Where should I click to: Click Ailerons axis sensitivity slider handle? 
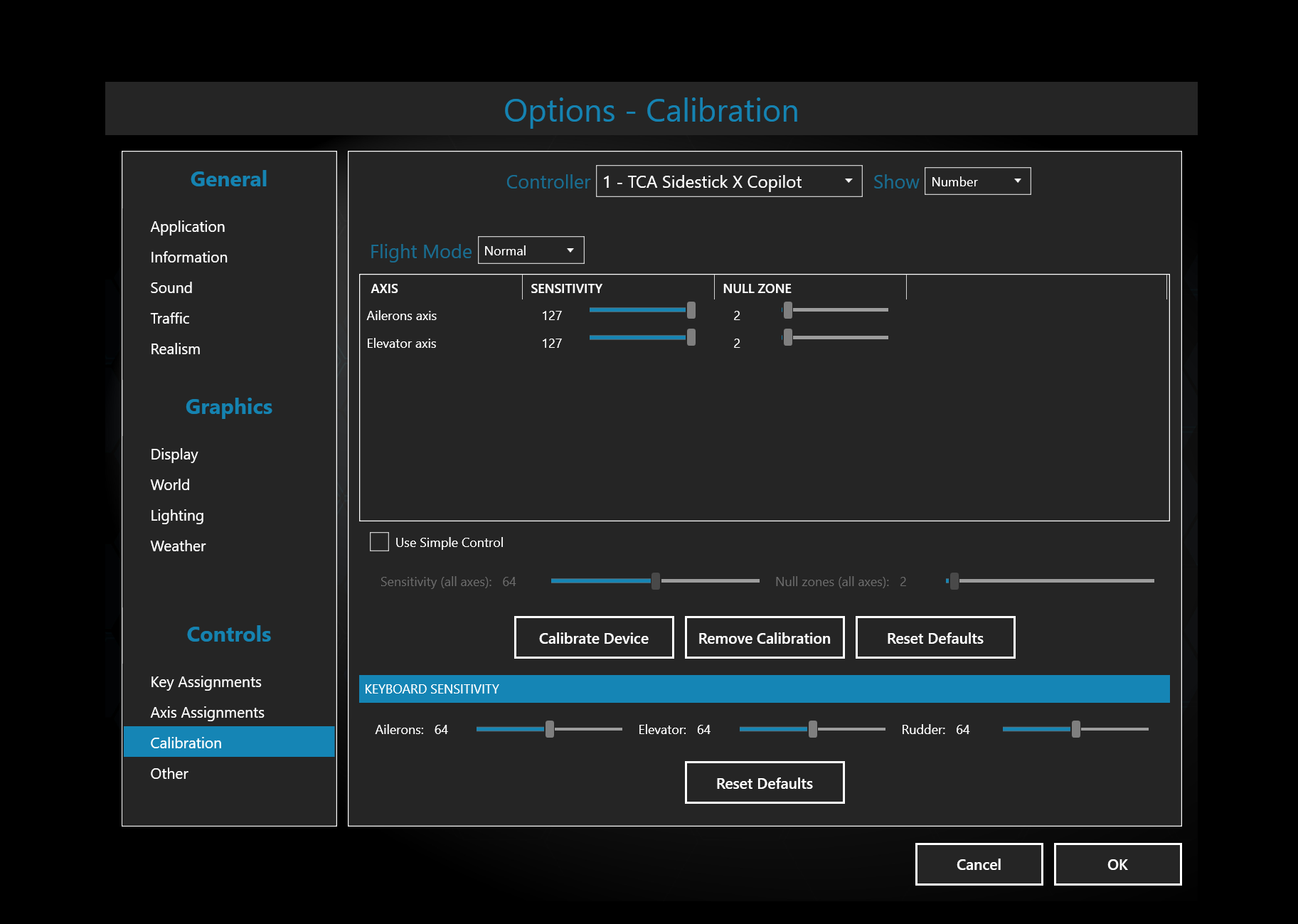point(691,310)
